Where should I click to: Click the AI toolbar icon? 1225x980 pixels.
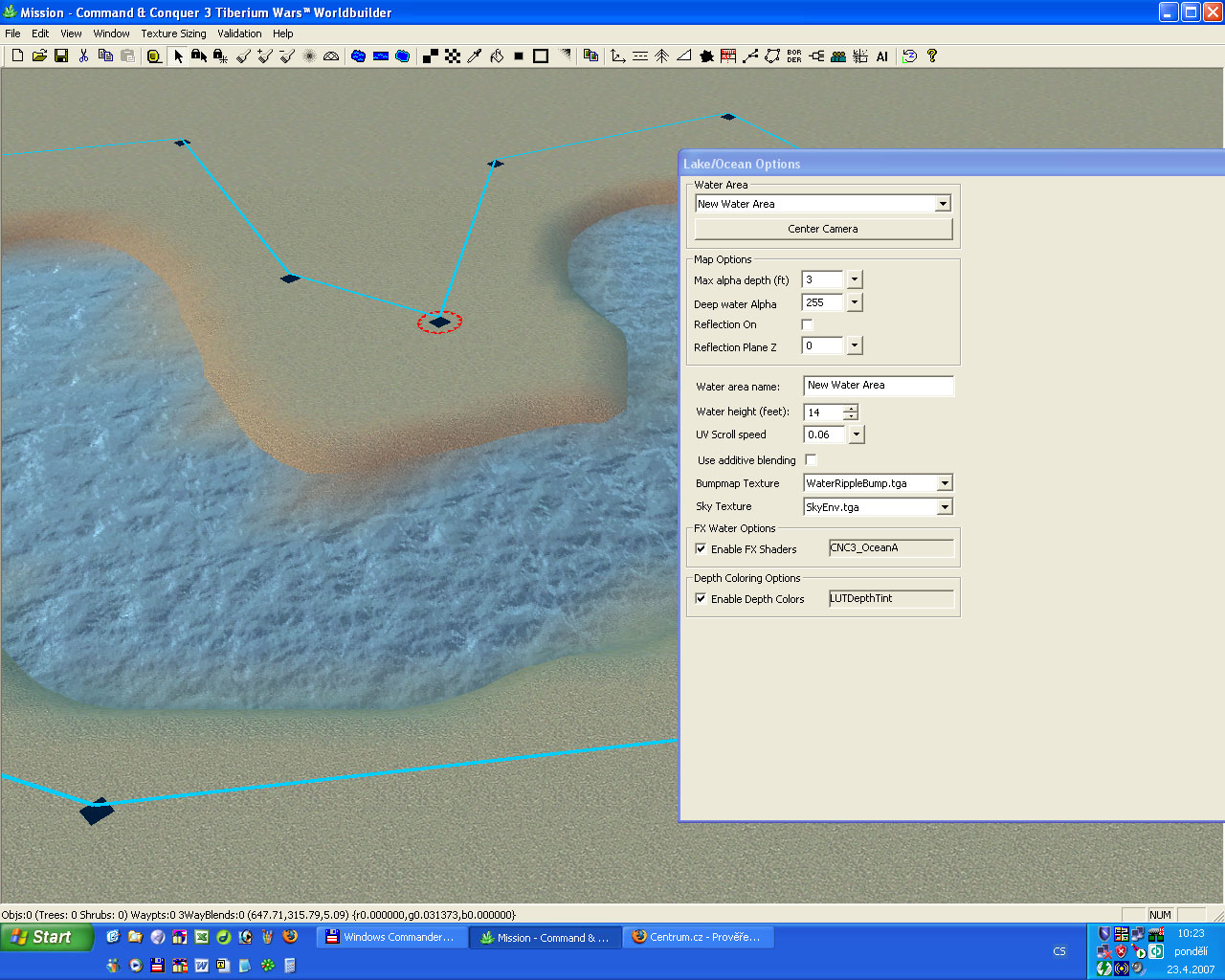882,56
